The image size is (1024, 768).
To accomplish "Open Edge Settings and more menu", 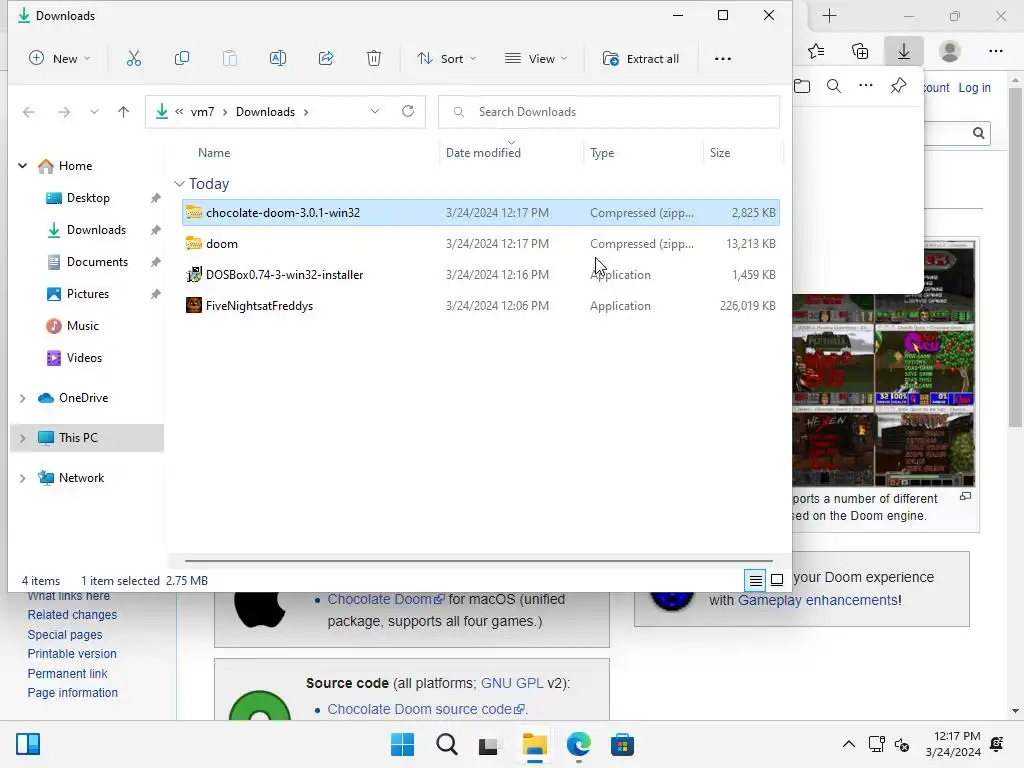I will (x=995, y=51).
